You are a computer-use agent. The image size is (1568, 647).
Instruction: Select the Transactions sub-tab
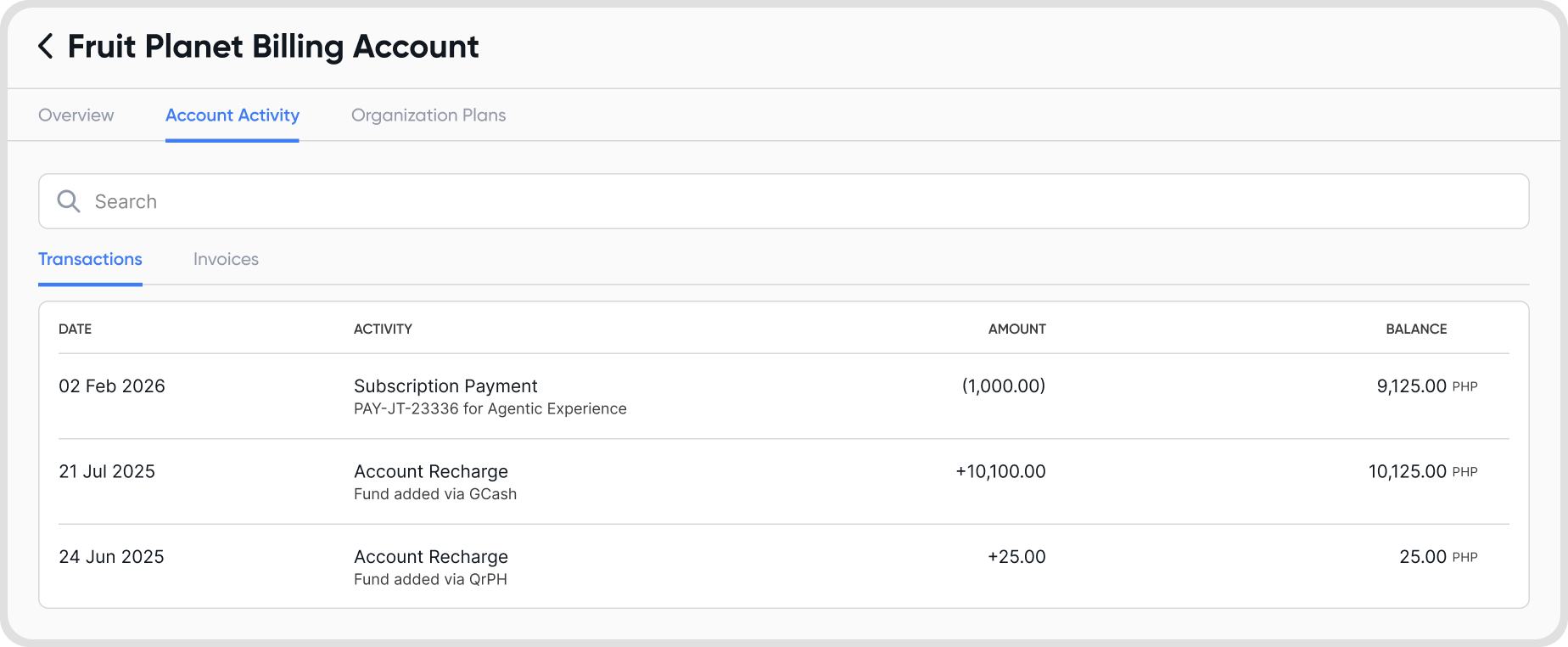pos(90,260)
